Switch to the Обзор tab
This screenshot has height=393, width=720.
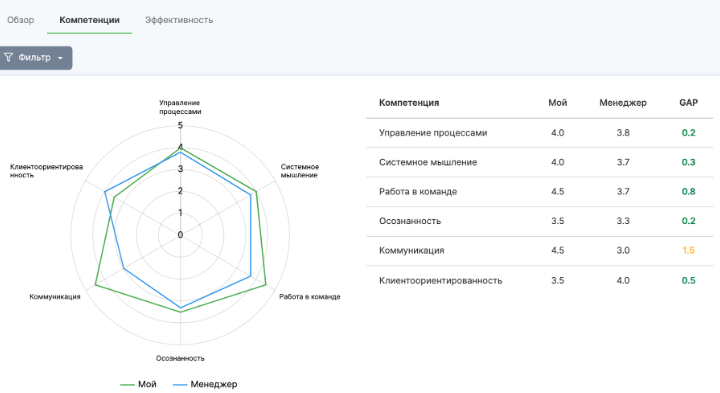[21, 20]
